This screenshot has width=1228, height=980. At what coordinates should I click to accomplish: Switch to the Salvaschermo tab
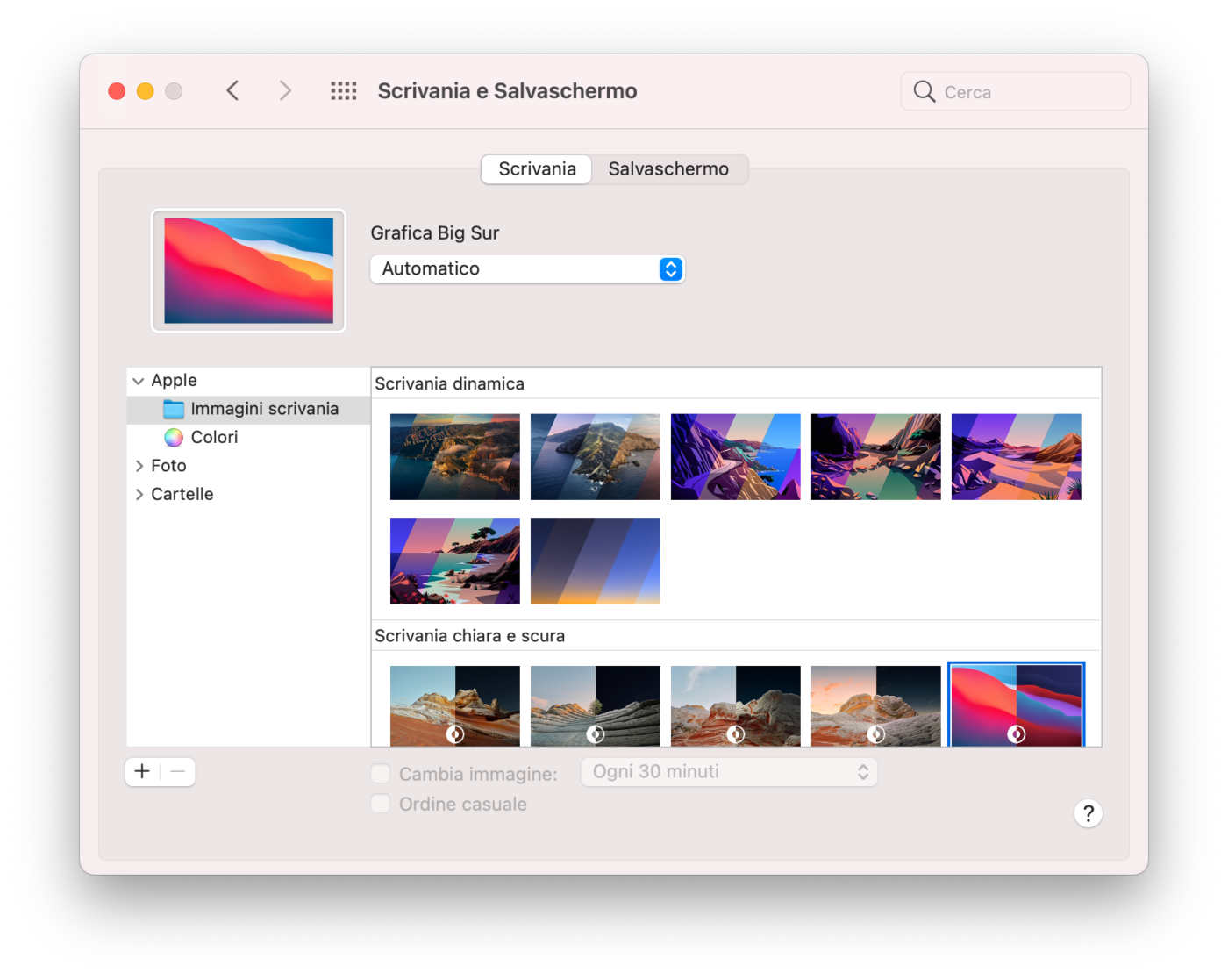point(668,169)
